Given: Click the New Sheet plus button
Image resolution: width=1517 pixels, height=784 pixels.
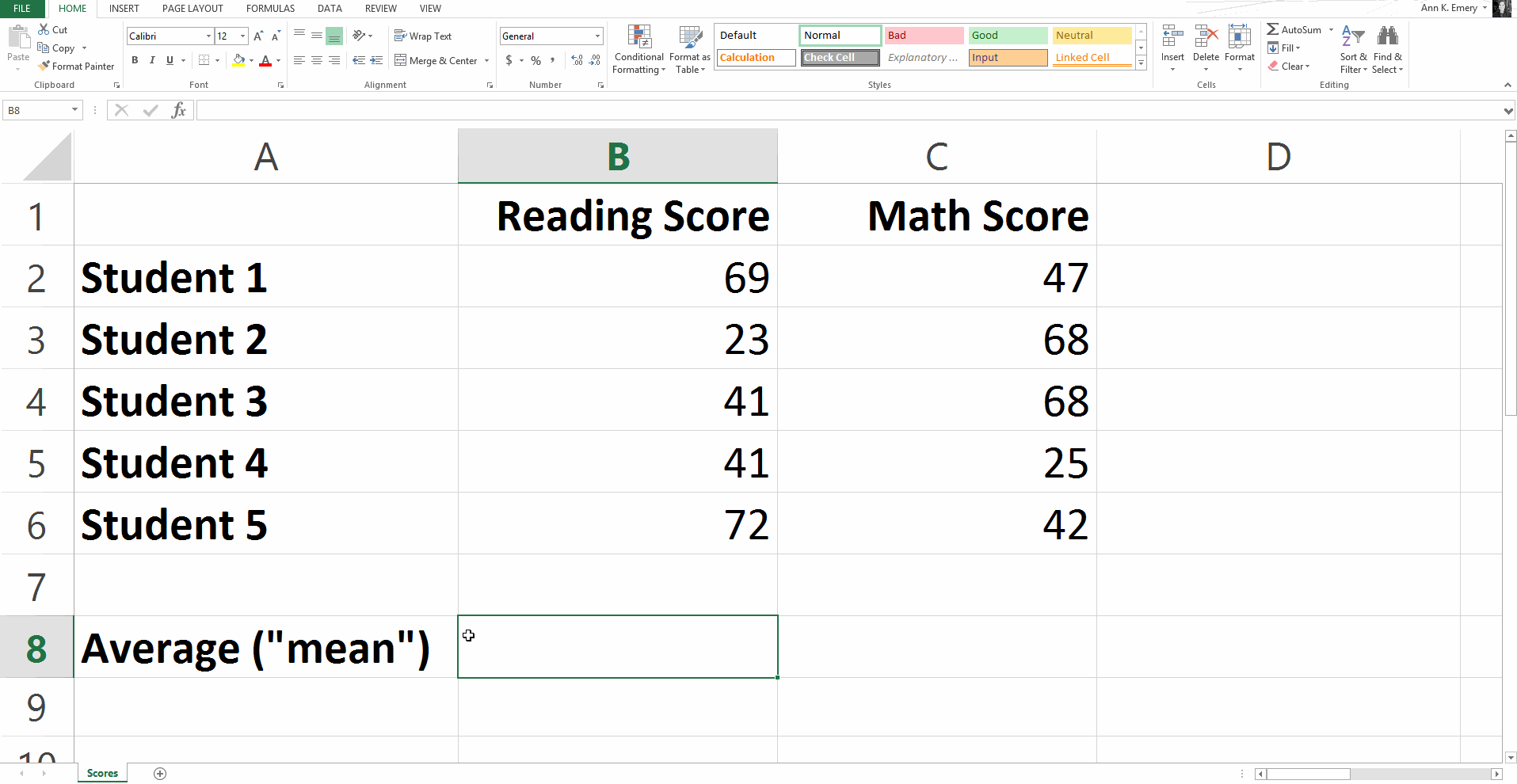Looking at the screenshot, I should pos(160,774).
